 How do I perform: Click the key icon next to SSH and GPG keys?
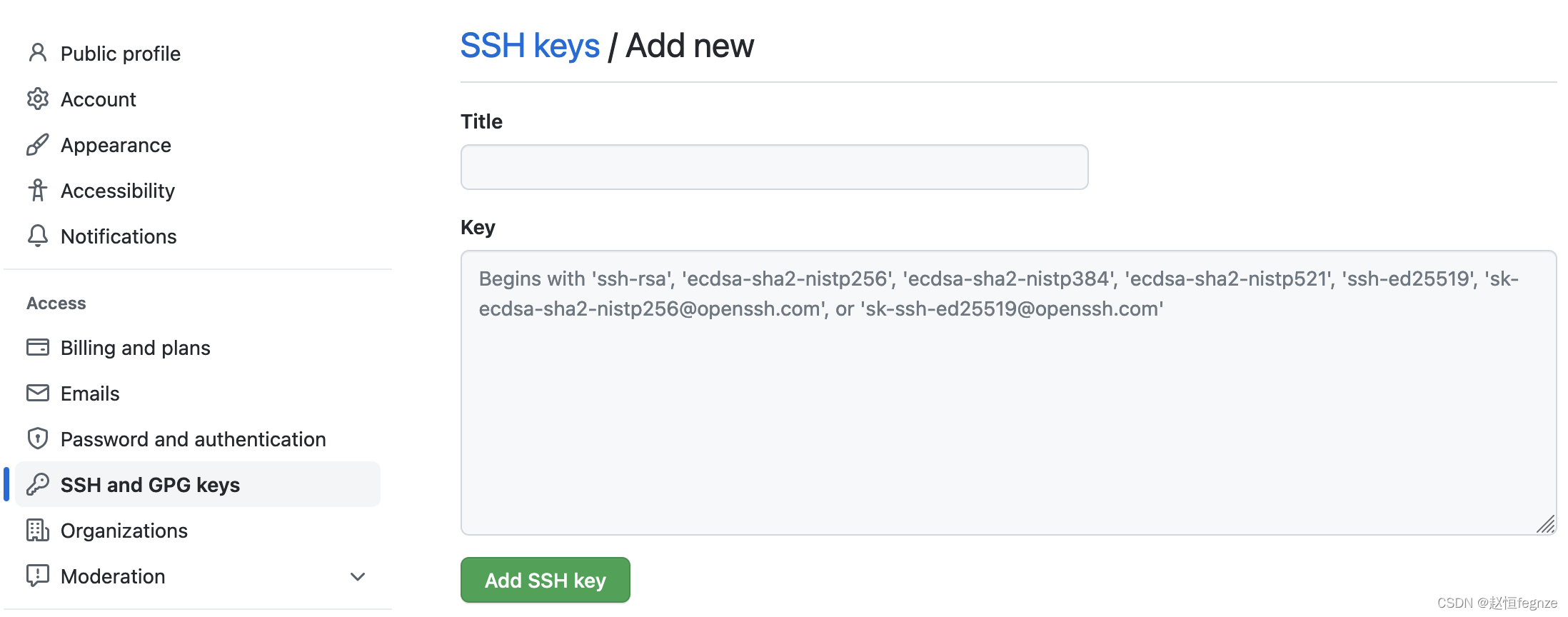pyautogui.click(x=38, y=484)
